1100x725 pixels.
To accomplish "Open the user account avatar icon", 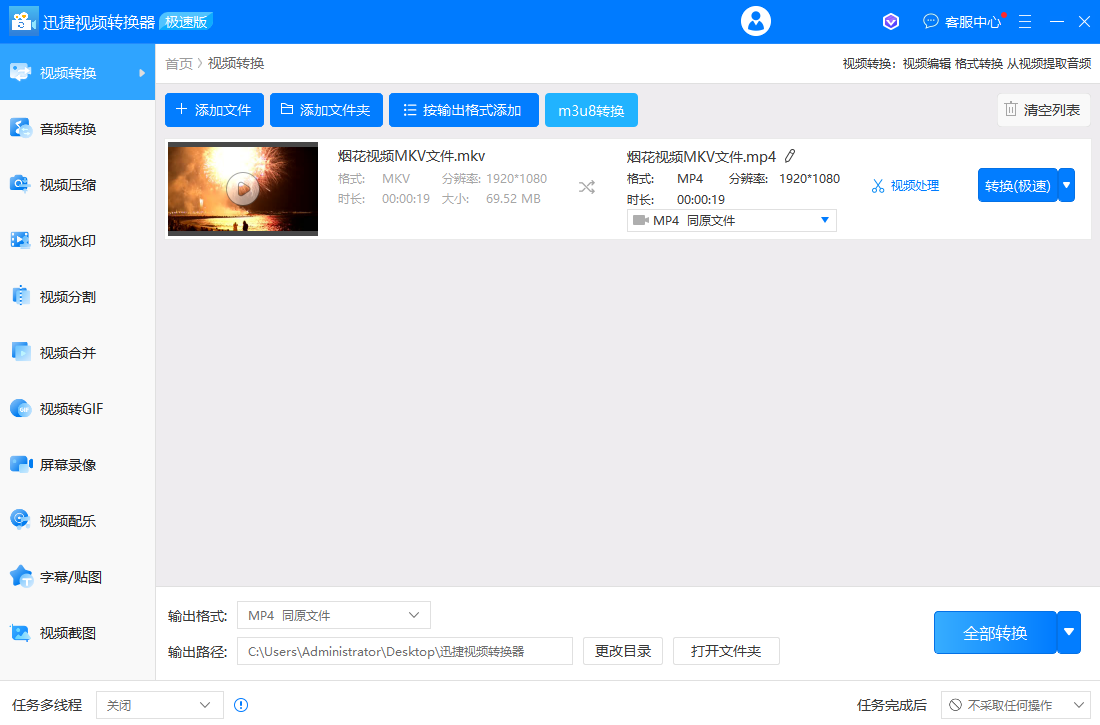I will pos(756,22).
